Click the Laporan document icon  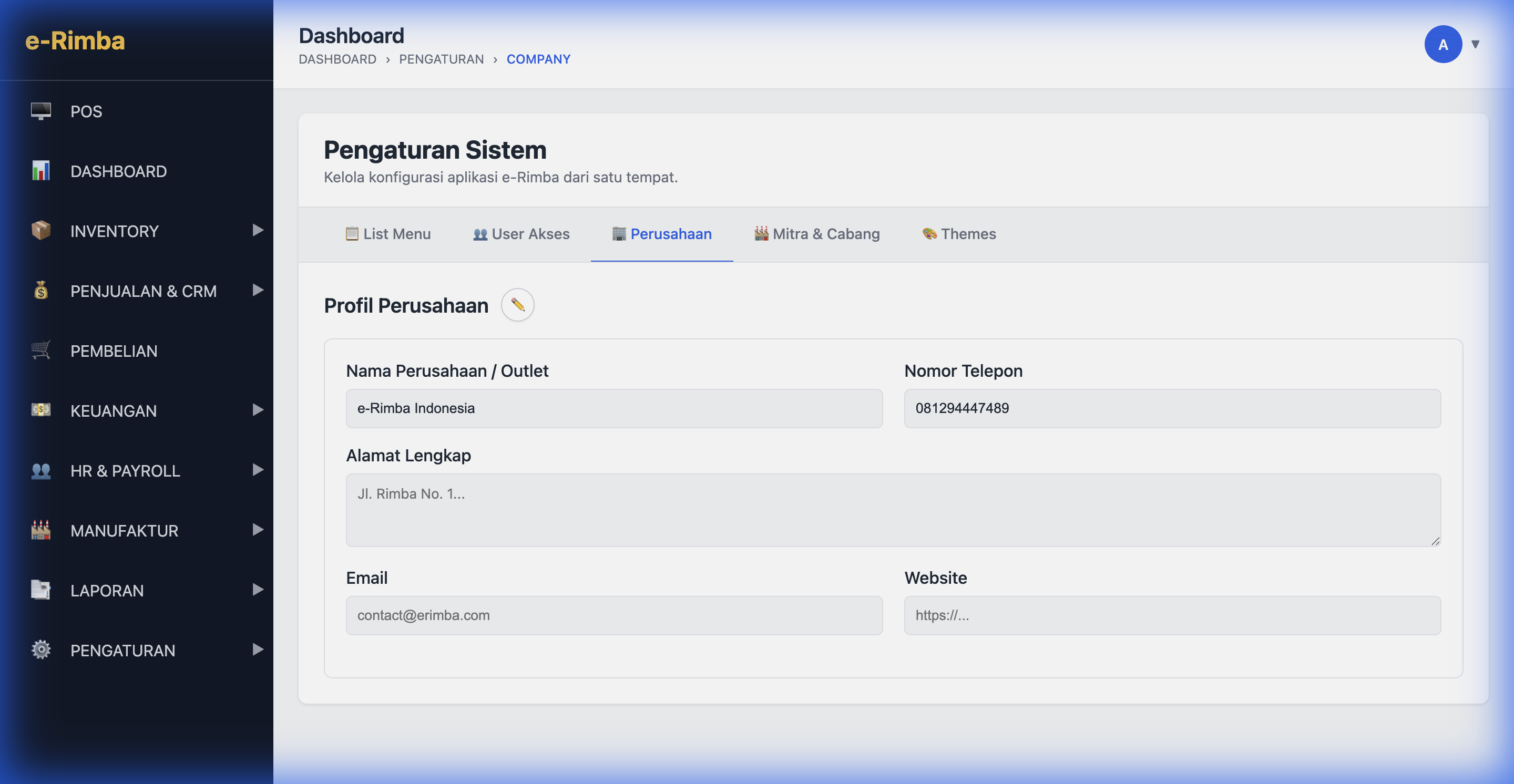pos(40,590)
